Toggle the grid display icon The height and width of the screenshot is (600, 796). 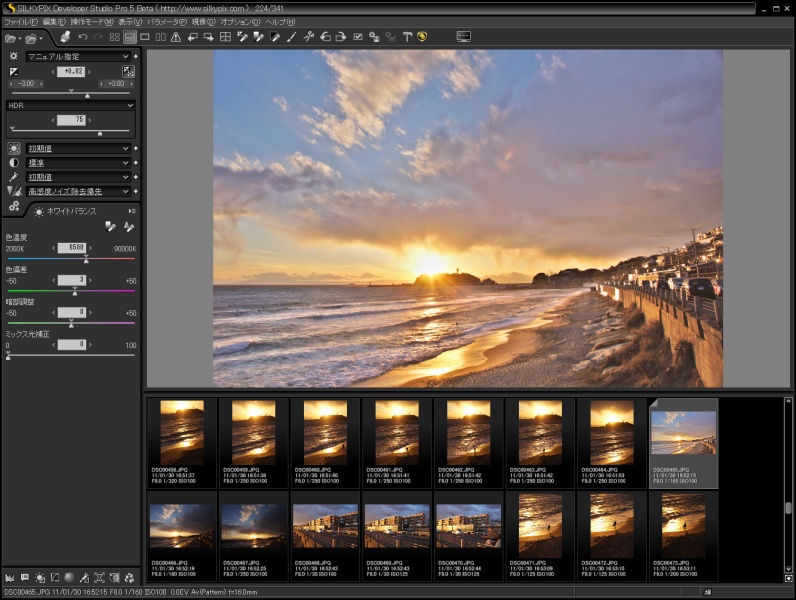click(x=225, y=37)
